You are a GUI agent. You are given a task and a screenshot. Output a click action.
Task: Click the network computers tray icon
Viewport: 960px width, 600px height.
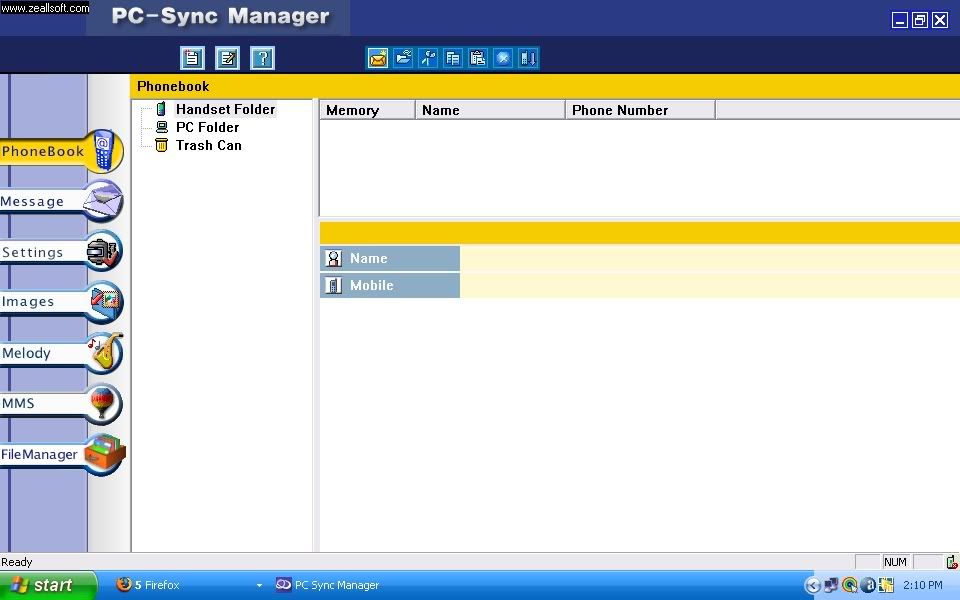coord(831,585)
